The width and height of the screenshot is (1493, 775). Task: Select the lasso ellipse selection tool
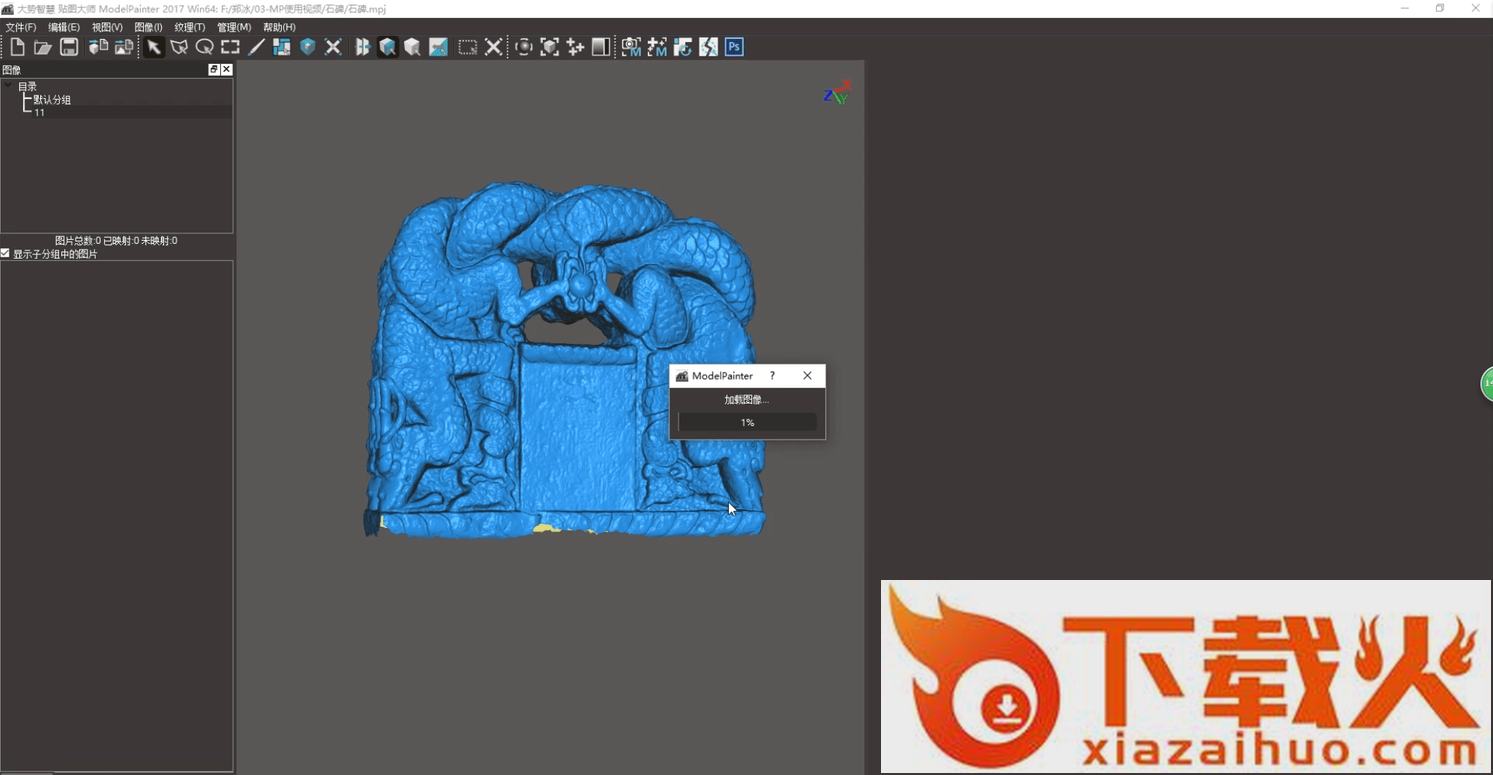click(205, 47)
